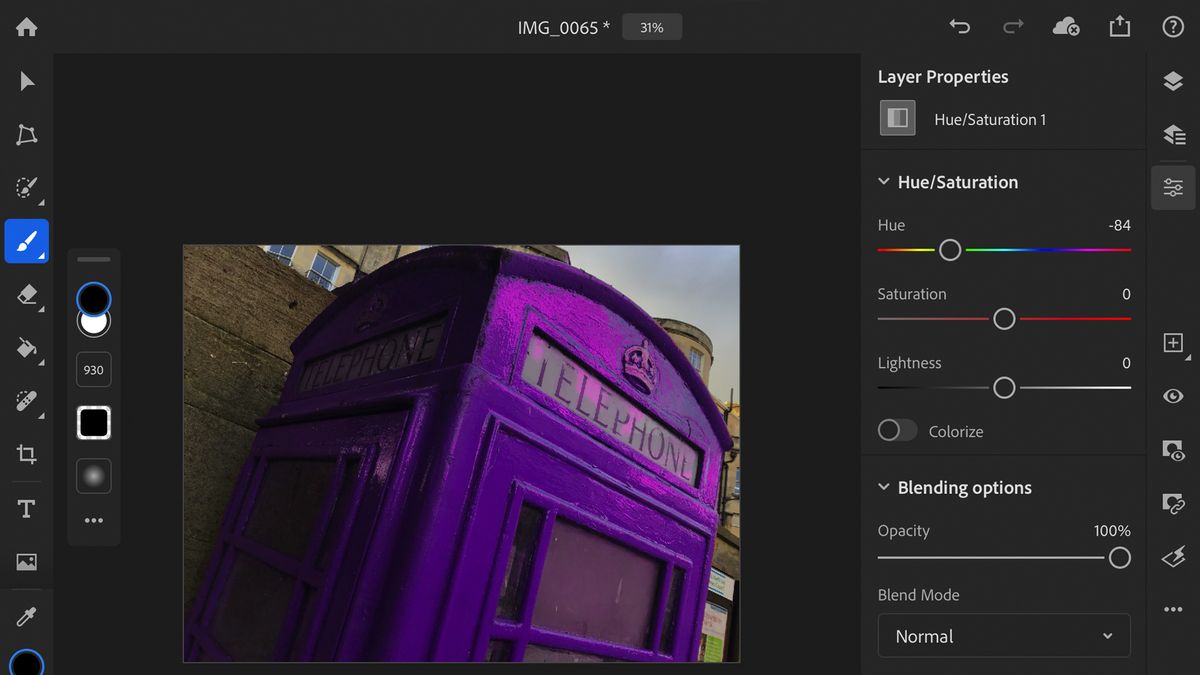The height and width of the screenshot is (675, 1200).
Task: Collapse the Hue/Saturation section
Action: point(883,182)
